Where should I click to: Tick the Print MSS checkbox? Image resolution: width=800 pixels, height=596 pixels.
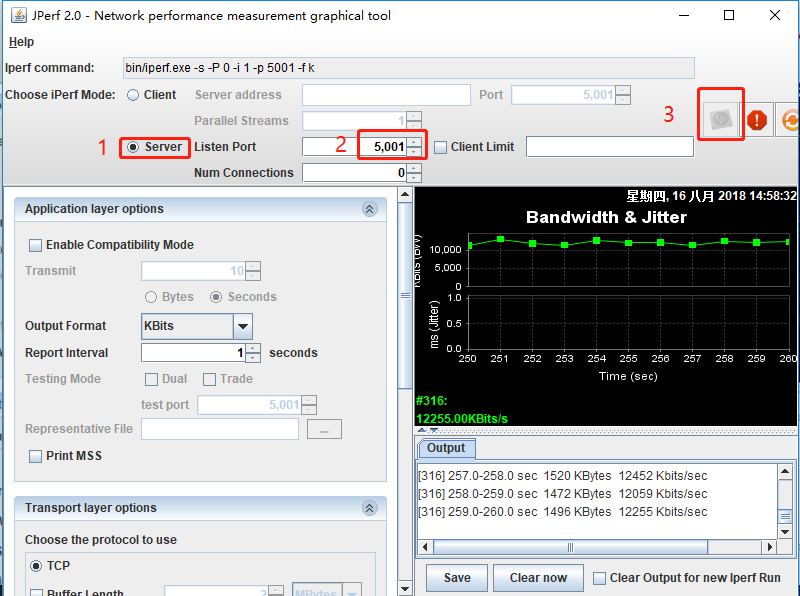36,456
